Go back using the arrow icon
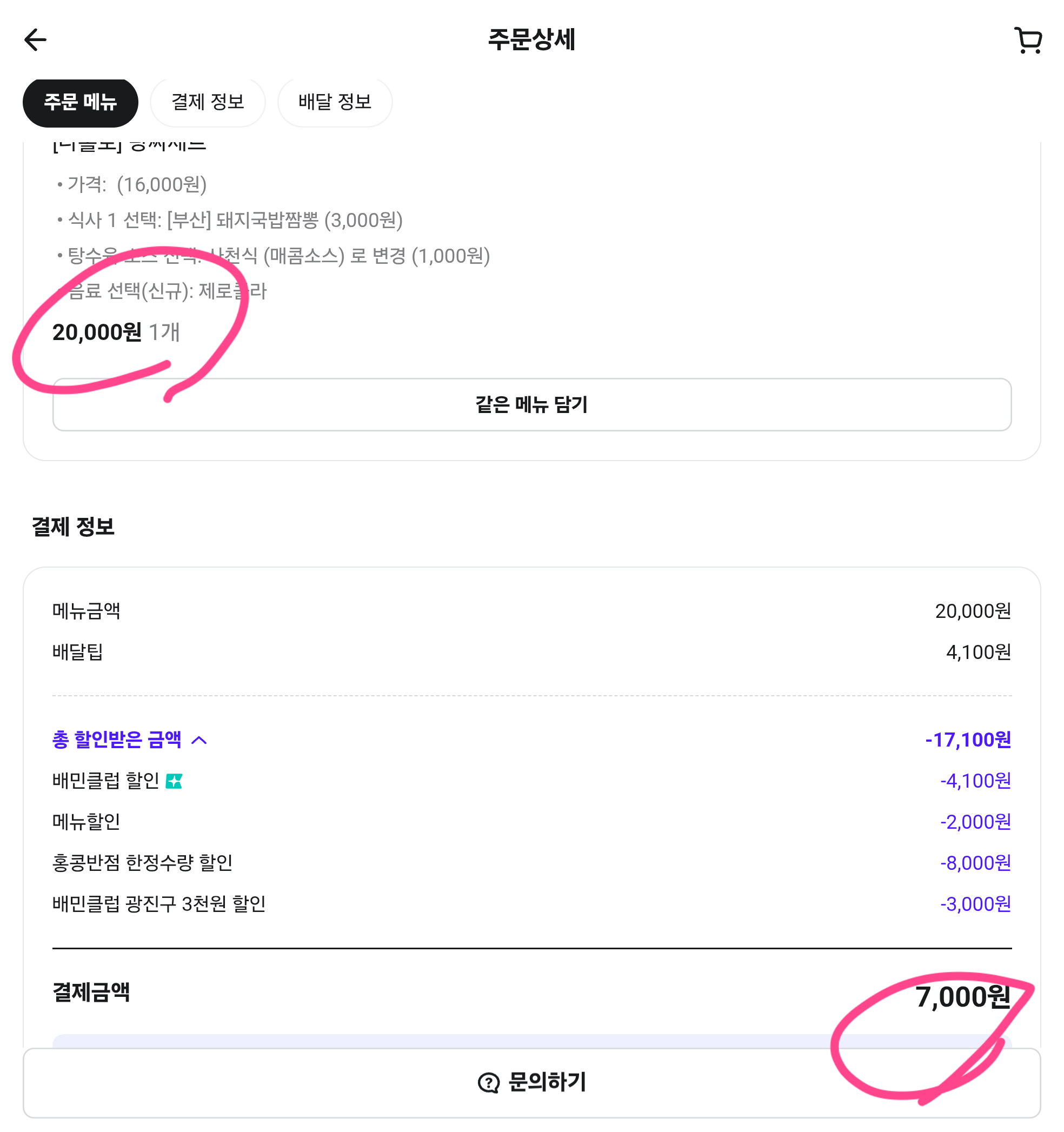 pyautogui.click(x=35, y=40)
